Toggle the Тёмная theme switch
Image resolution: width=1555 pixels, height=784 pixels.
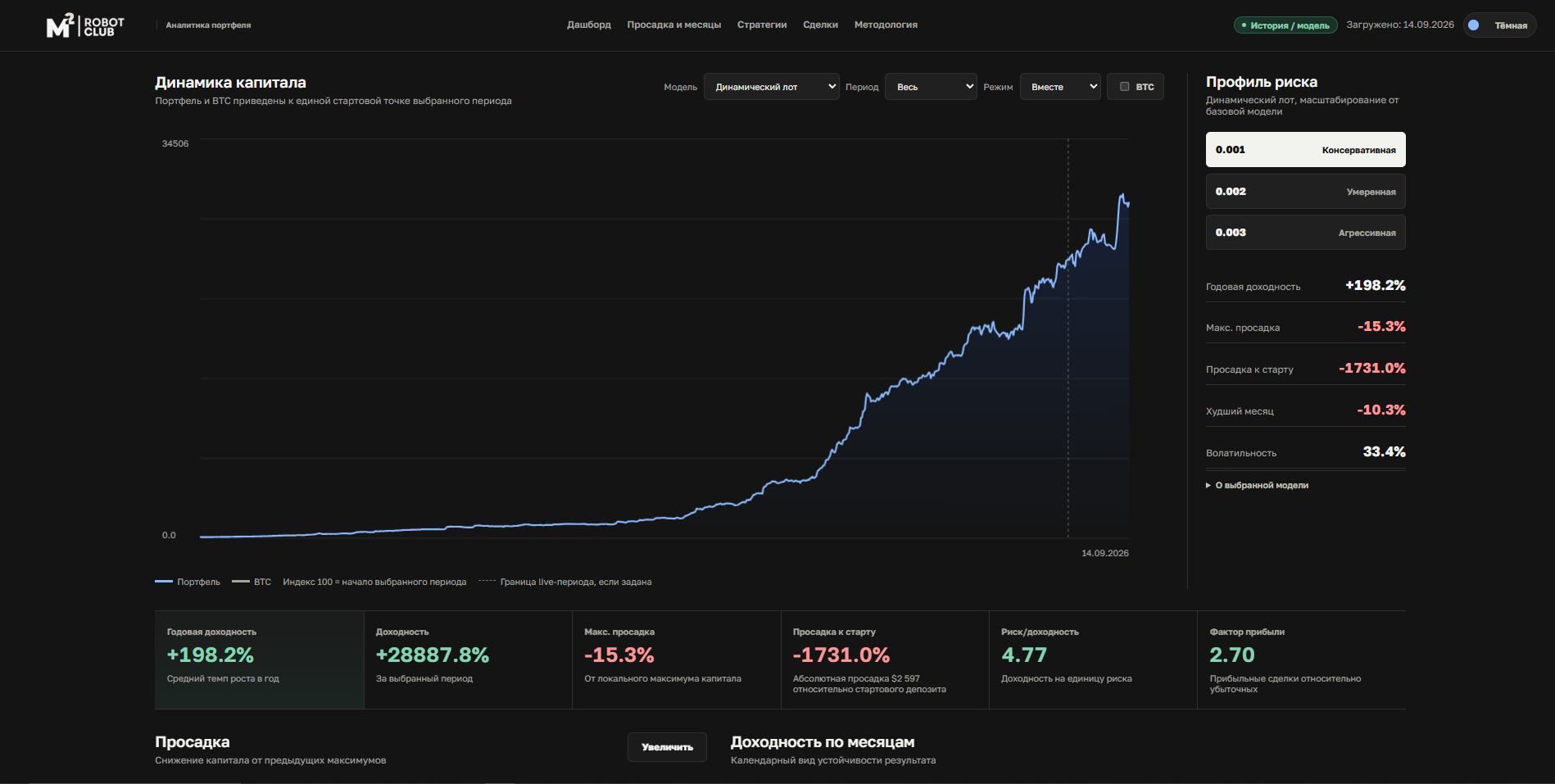pyautogui.click(x=1500, y=25)
